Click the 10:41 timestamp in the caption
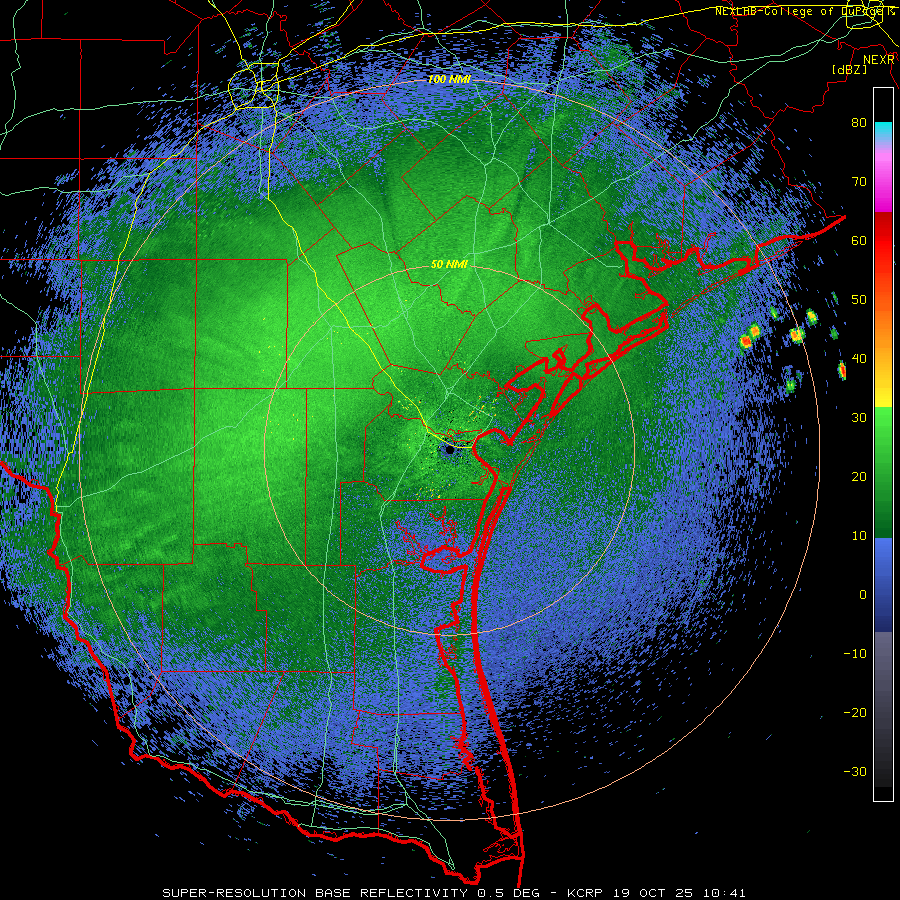The image size is (900, 900). [x=722, y=893]
